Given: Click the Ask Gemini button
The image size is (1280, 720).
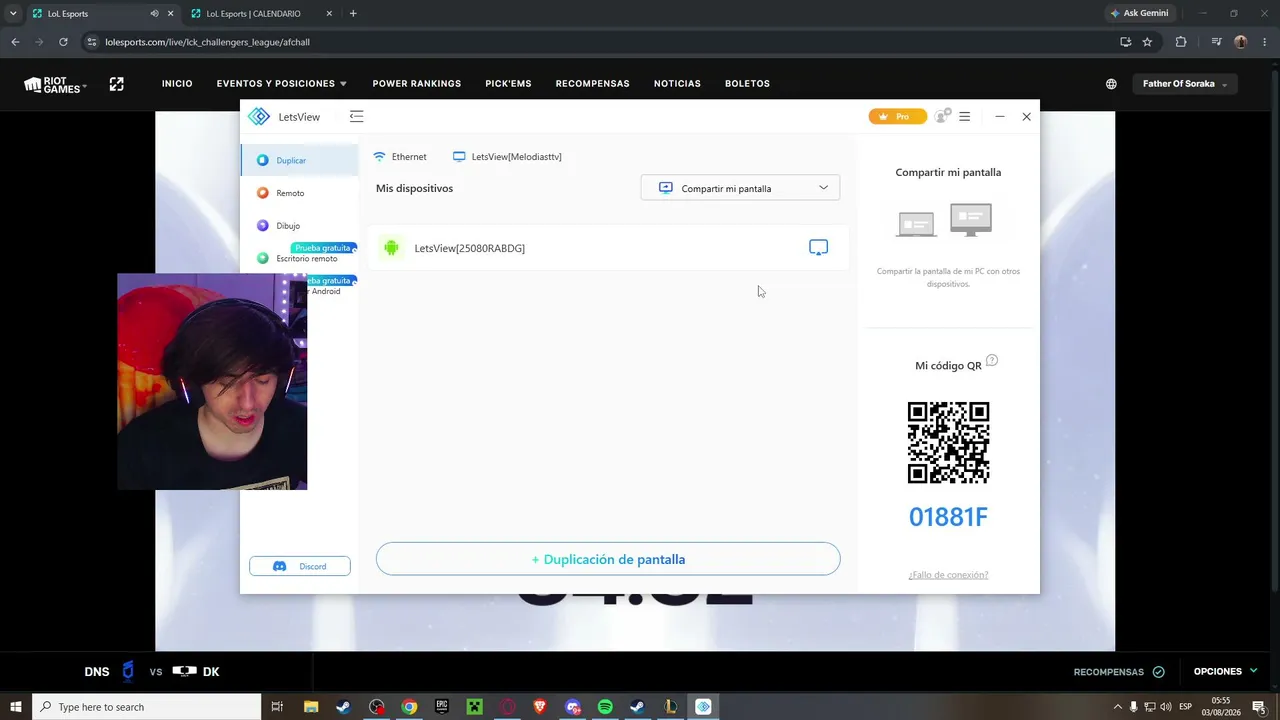Looking at the screenshot, I should [x=1139, y=14].
